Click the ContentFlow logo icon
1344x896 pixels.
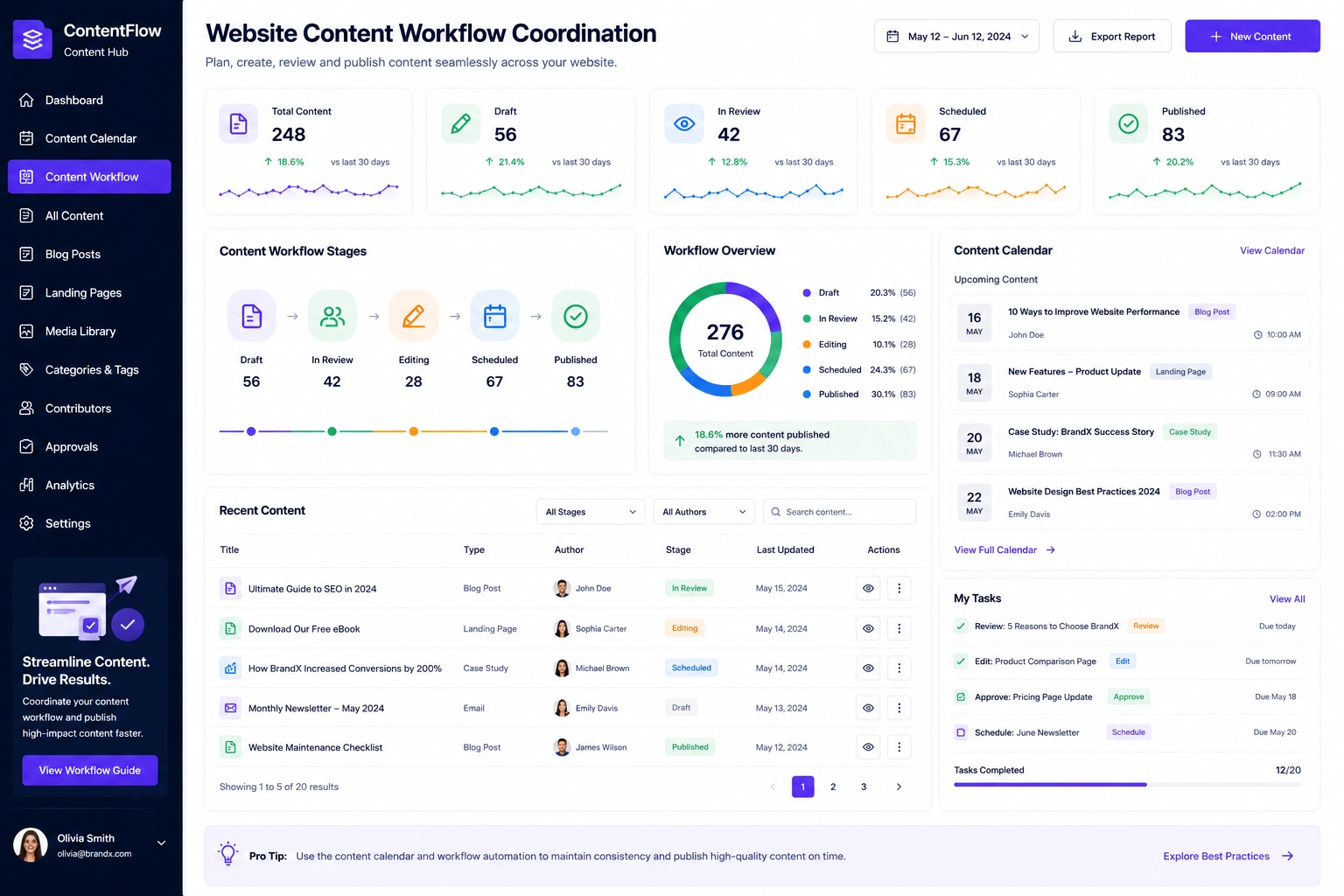coord(32,39)
